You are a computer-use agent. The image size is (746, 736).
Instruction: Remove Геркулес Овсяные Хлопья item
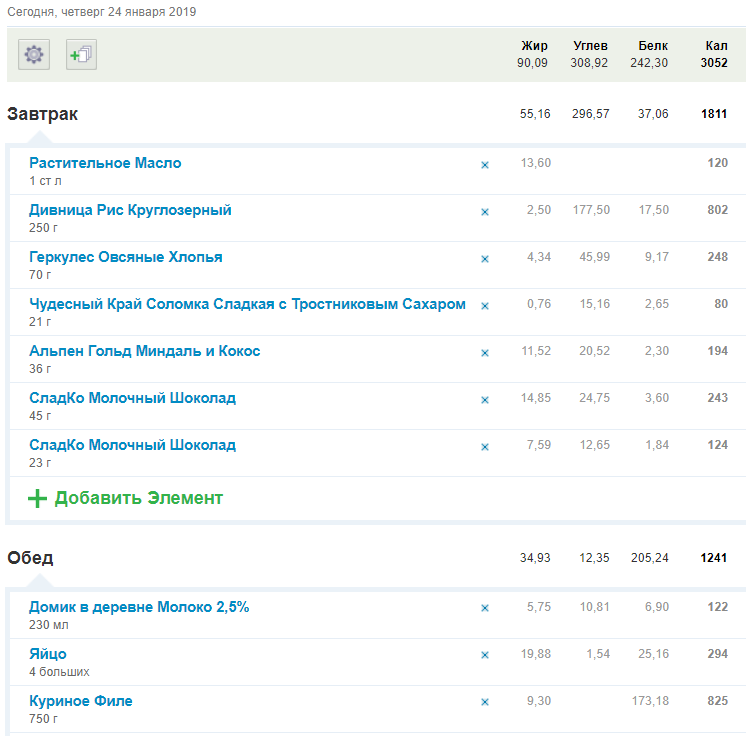coord(485,259)
